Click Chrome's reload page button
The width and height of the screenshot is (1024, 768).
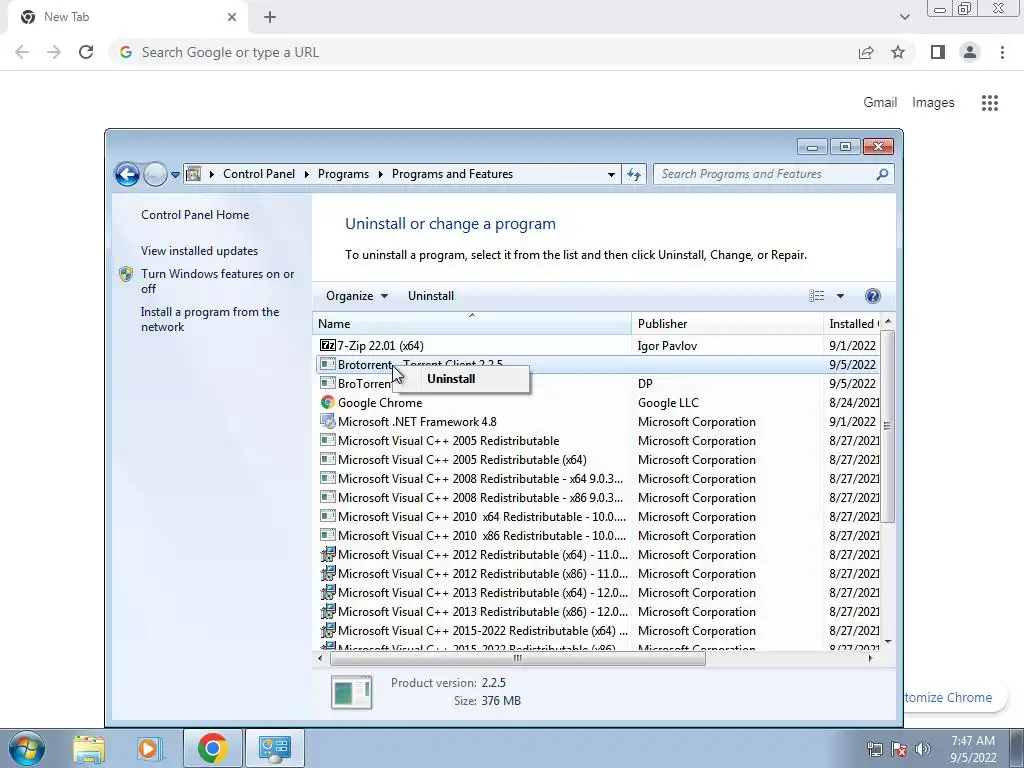point(86,52)
